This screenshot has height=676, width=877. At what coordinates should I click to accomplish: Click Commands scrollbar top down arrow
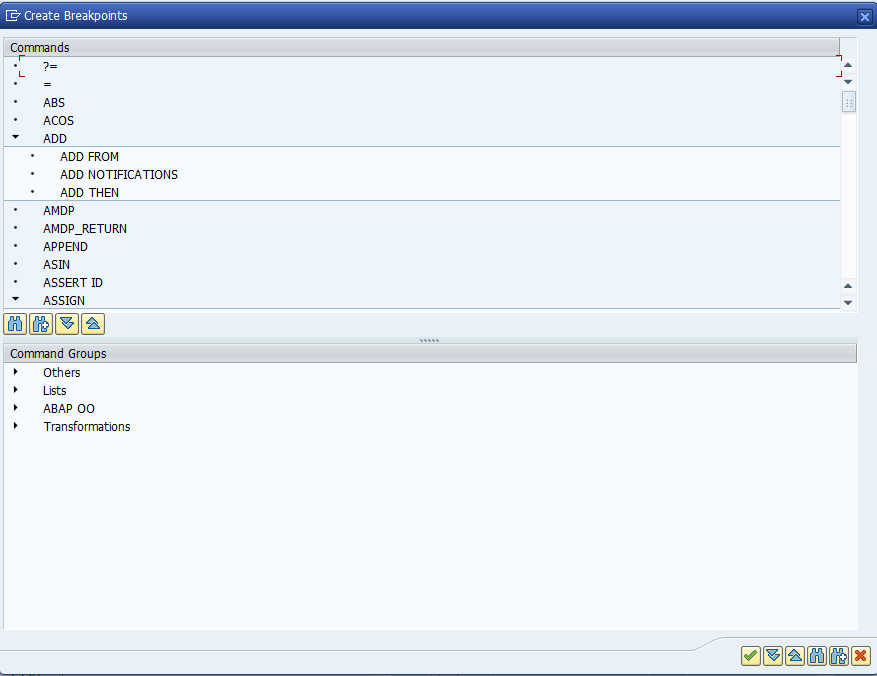pos(848,82)
